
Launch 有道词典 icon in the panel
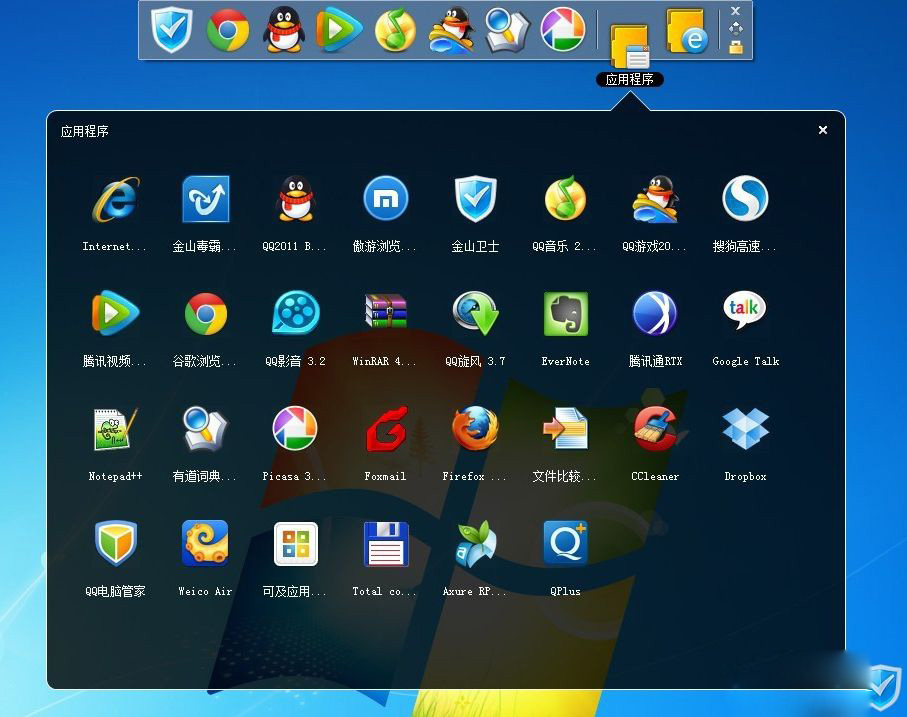[206, 428]
